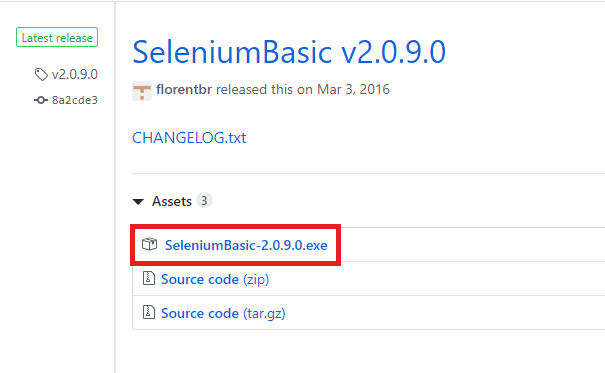Open commit 8a2cde3
Viewport: 605px width, 373px height.
tap(75, 100)
